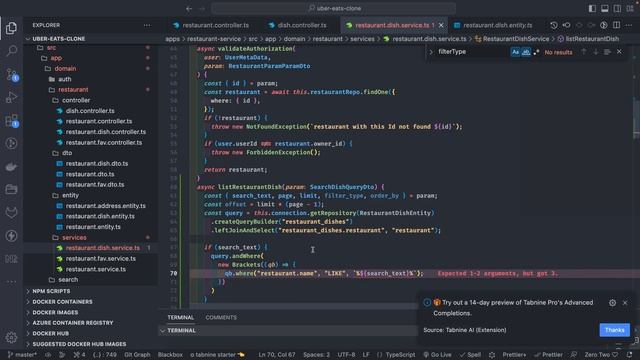640x360 pixels.
Task: Toggle Use Regular Expression in find widget
Action: click(536, 52)
